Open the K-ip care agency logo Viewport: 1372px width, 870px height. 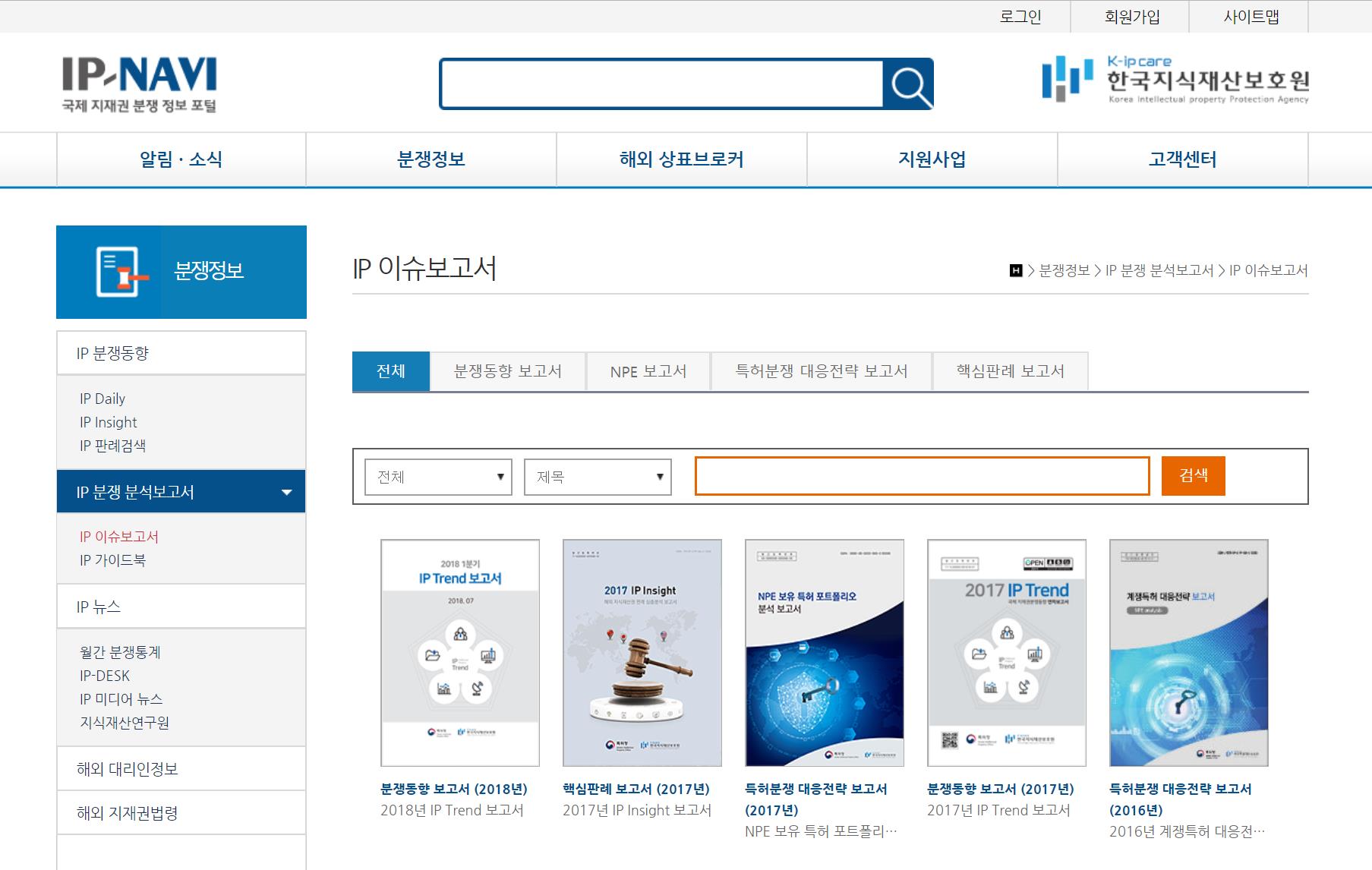click(x=1175, y=79)
